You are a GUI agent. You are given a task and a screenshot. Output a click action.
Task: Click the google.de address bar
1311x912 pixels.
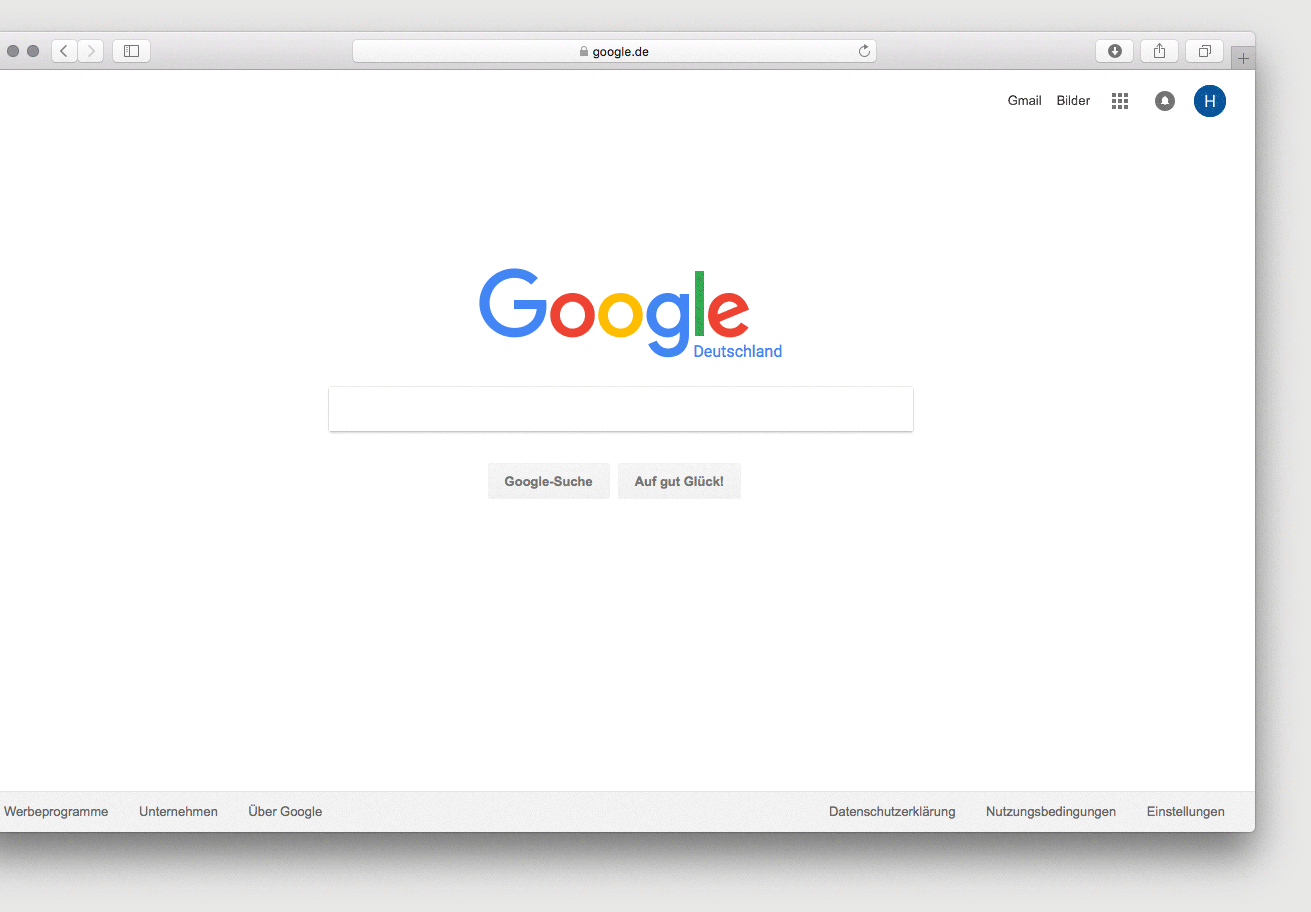[614, 51]
